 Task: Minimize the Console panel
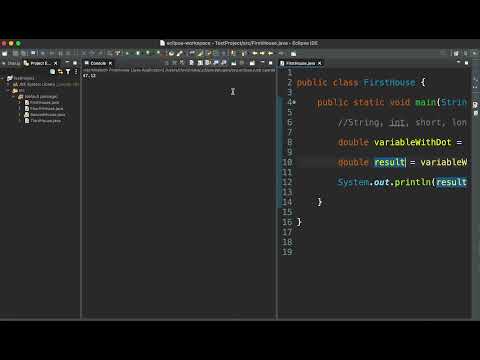(x=262, y=62)
